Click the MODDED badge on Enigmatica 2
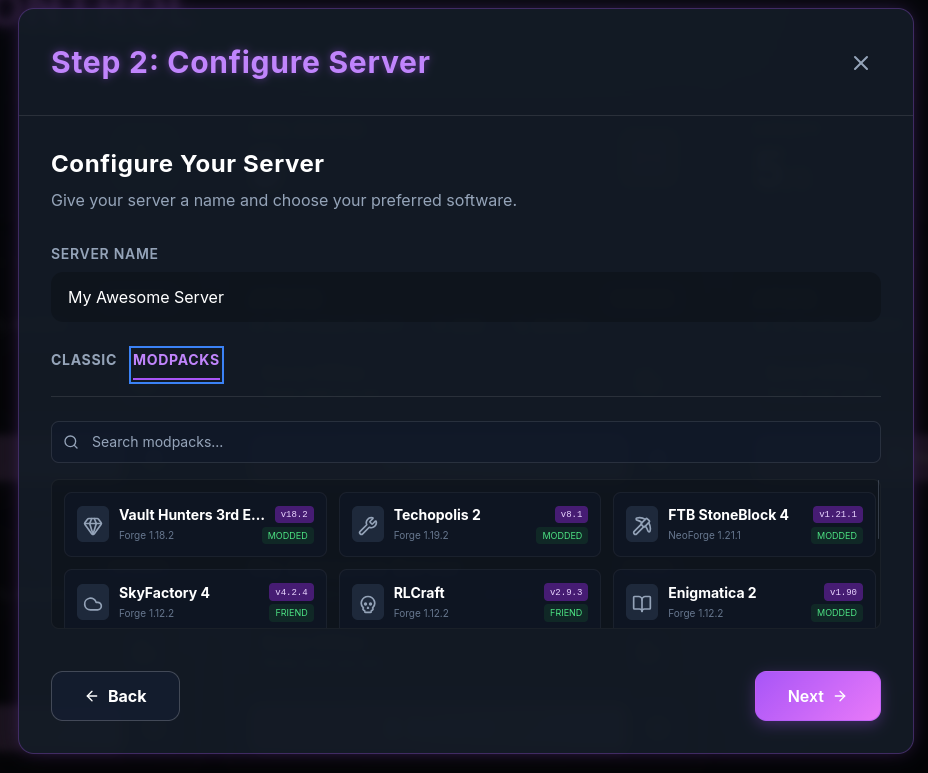 click(x=837, y=613)
